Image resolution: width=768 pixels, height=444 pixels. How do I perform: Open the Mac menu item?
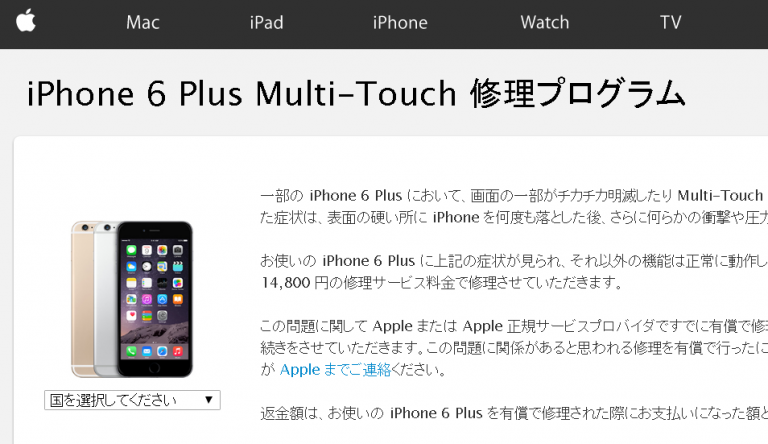(143, 23)
